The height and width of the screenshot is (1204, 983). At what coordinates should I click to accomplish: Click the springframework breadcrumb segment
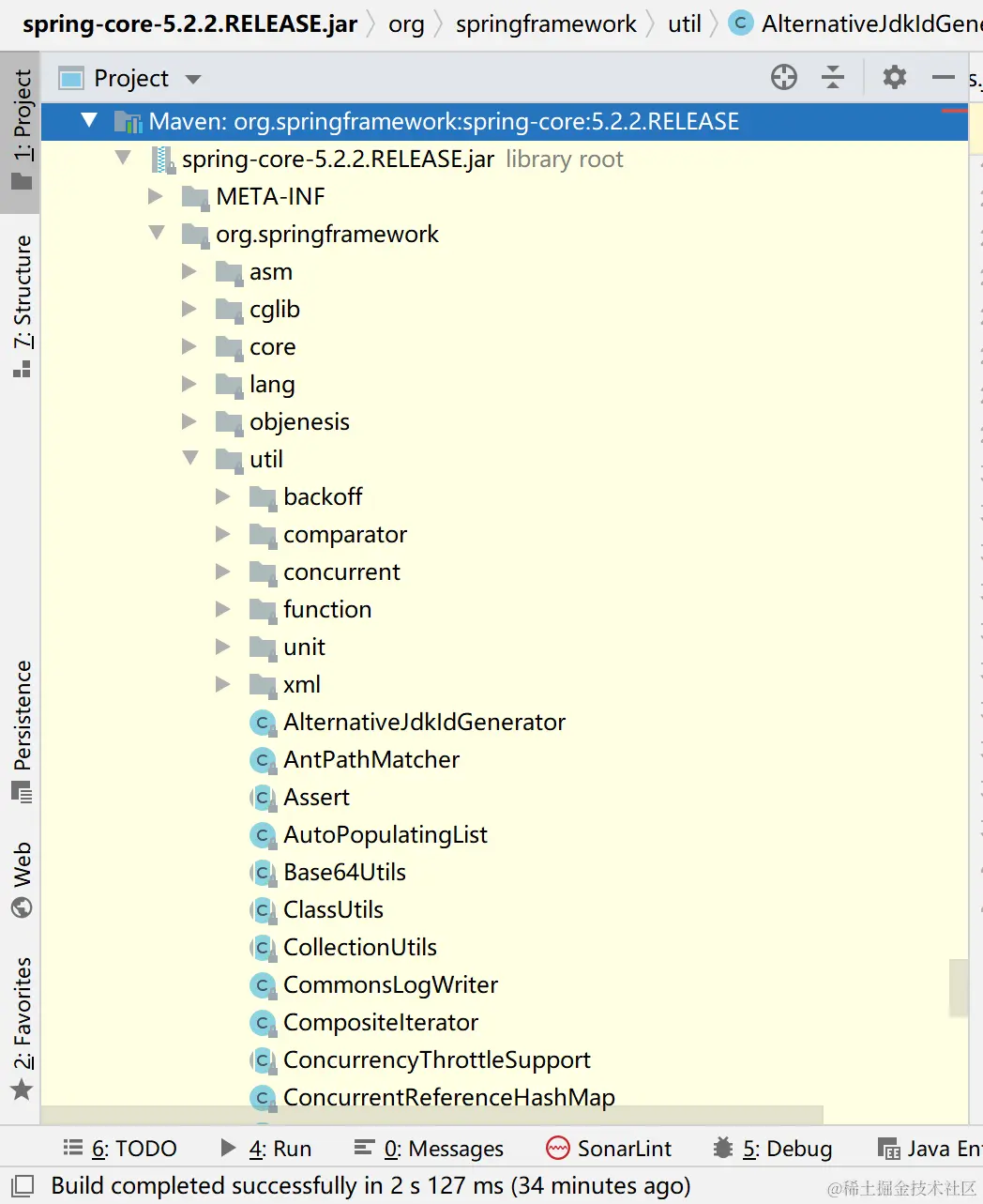click(x=546, y=23)
